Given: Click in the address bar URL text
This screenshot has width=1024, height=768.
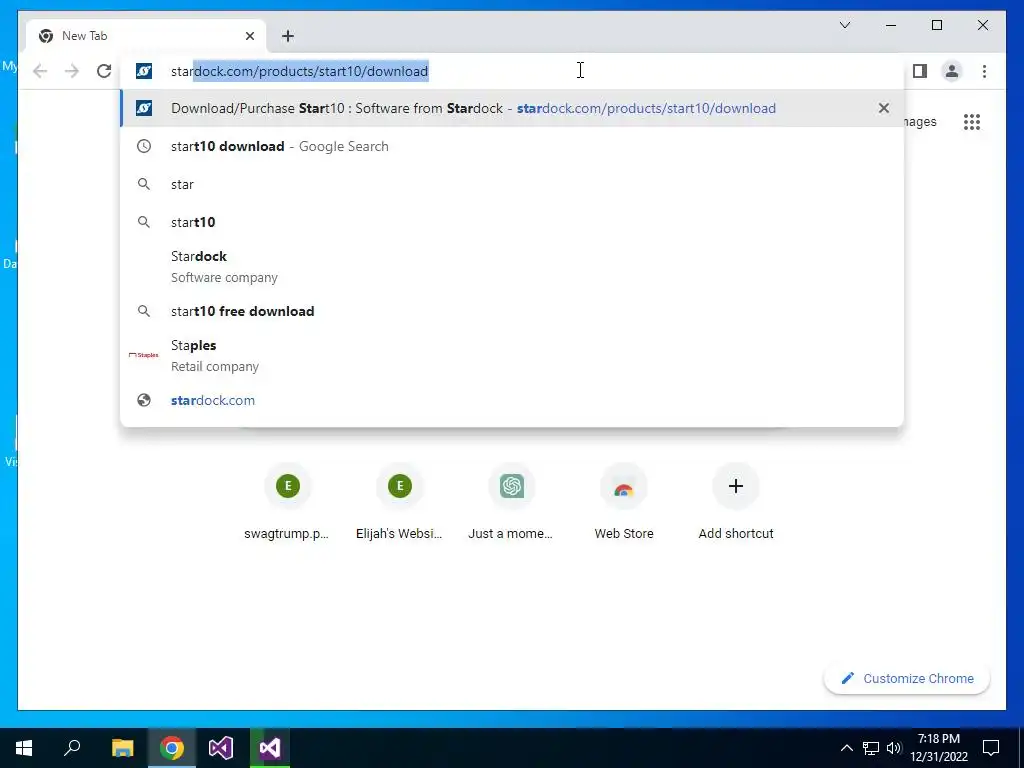Looking at the screenshot, I should [299, 71].
